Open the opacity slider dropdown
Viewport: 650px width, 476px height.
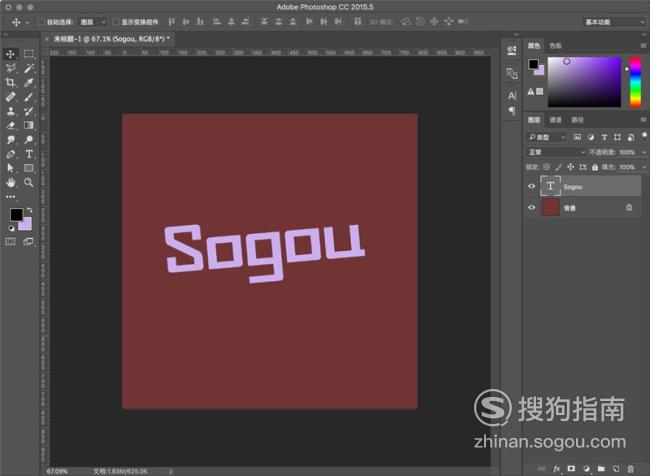click(644, 152)
